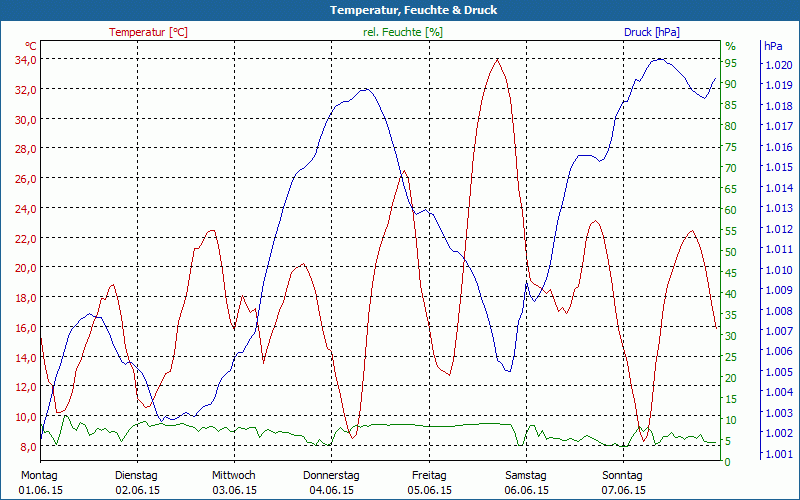Click the chart title "Temperatur, Feuchte & Druck"
The image size is (800, 500).
pos(400,10)
